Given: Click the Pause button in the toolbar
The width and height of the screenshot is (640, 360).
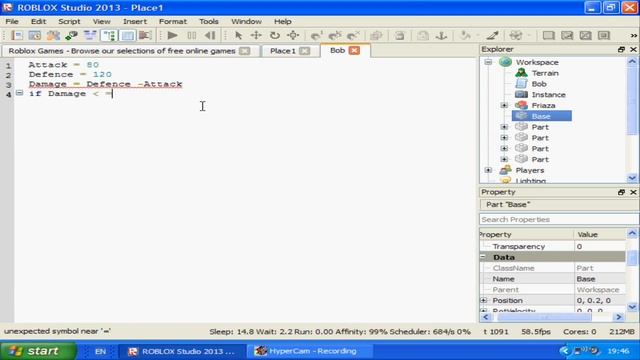Looking at the screenshot, I should 191,36.
